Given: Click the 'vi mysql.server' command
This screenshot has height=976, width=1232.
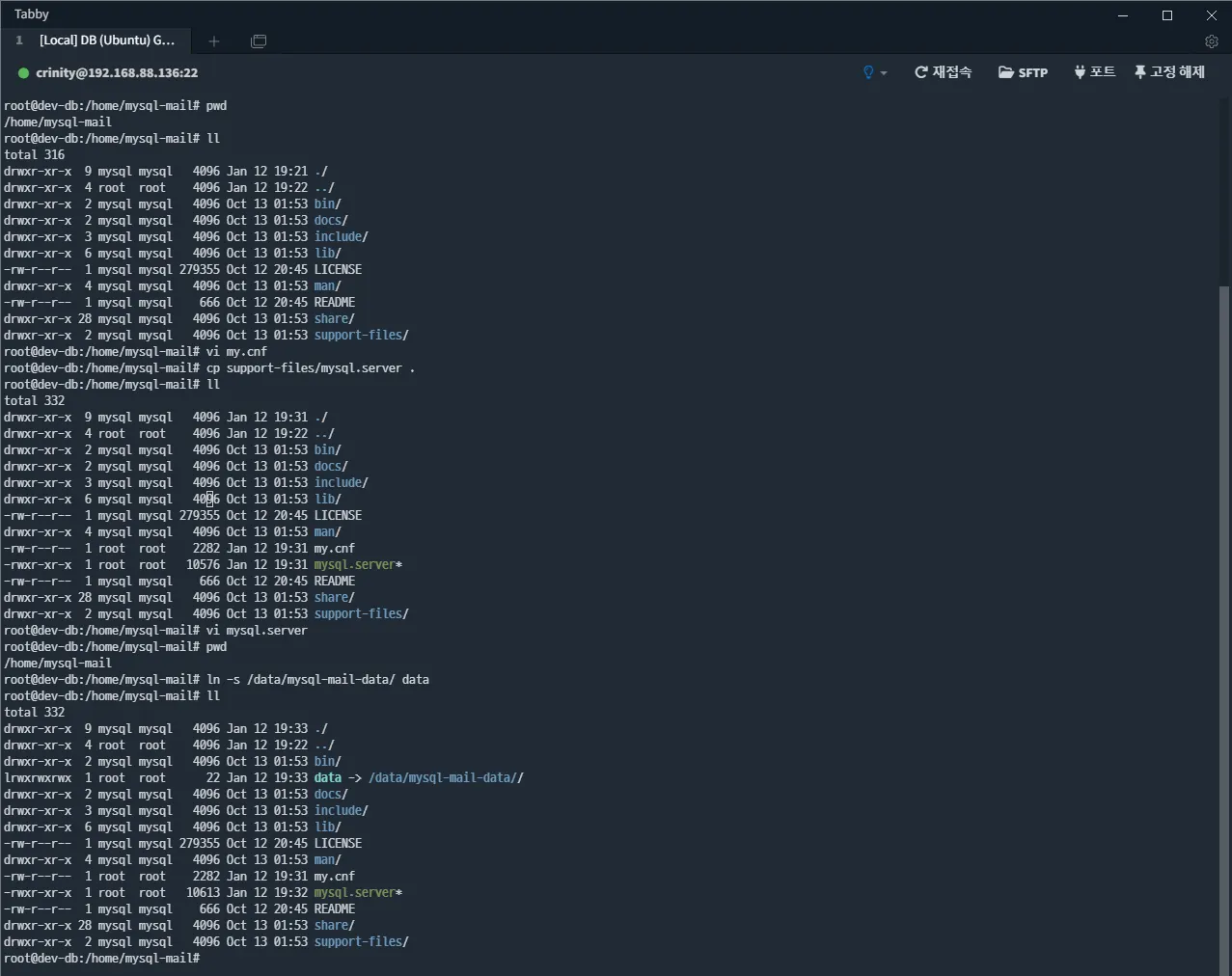Looking at the screenshot, I should click(x=257, y=630).
